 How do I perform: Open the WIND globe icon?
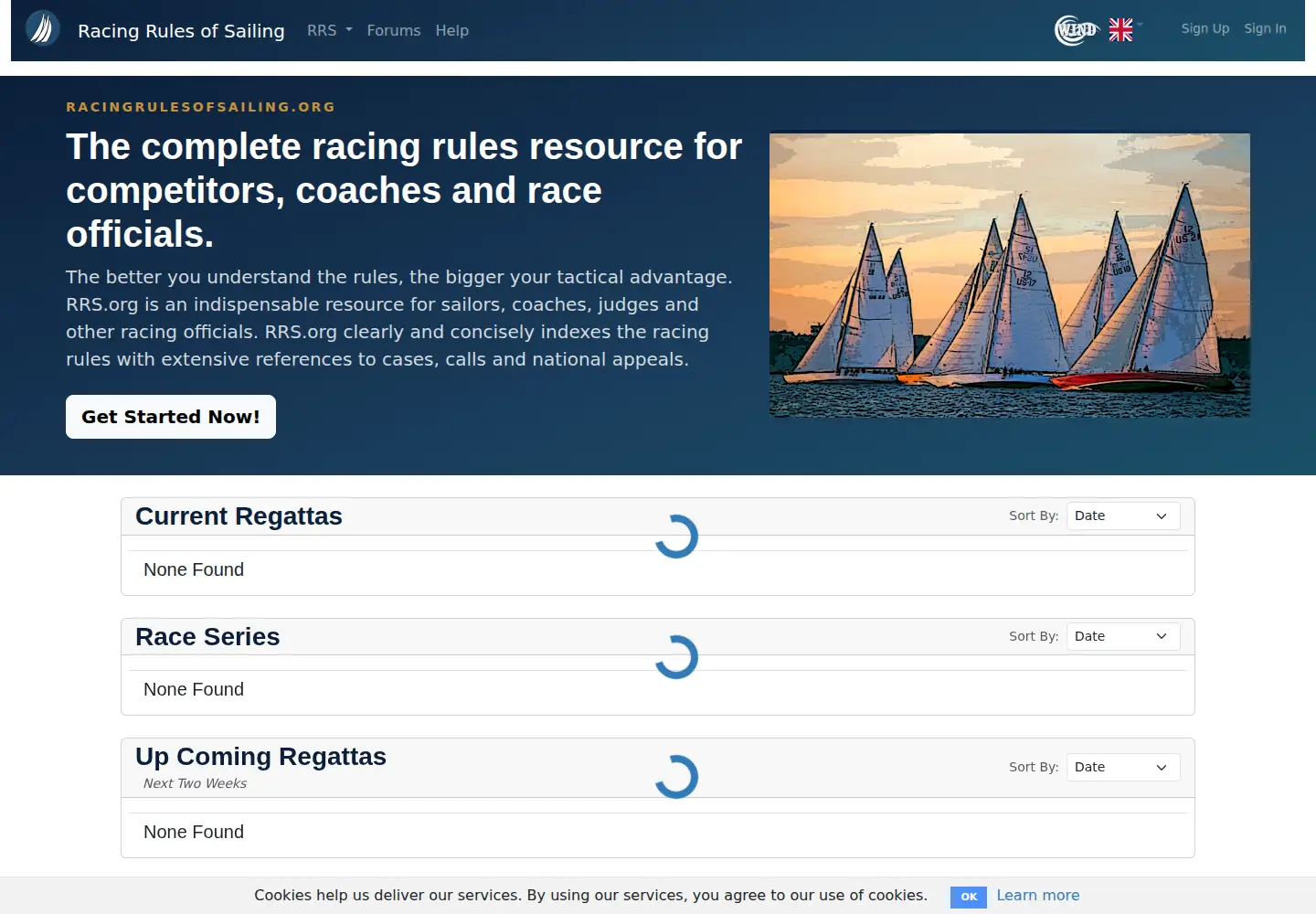coord(1076,30)
